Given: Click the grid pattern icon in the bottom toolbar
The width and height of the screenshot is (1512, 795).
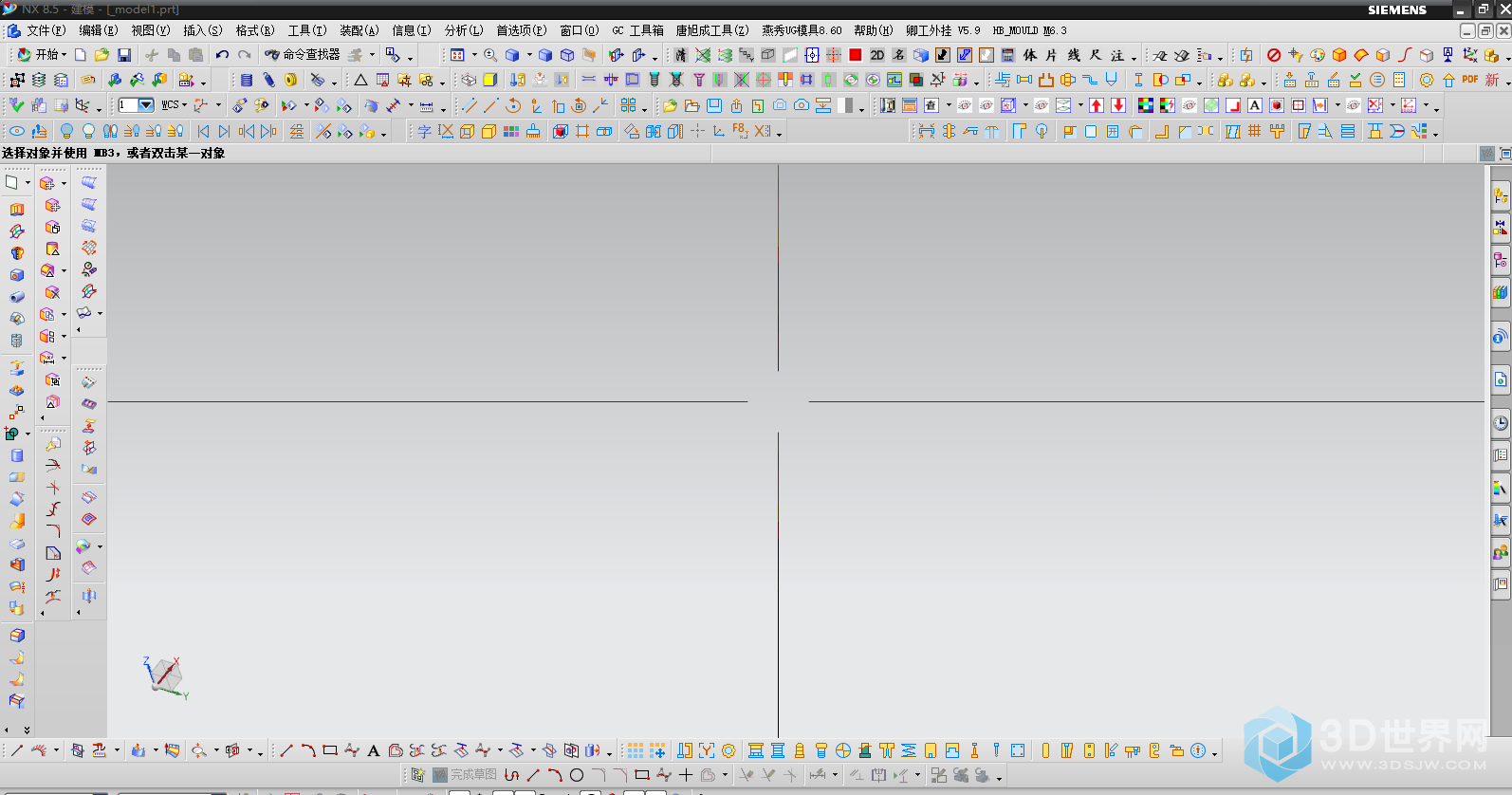Looking at the screenshot, I should [635, 750].
